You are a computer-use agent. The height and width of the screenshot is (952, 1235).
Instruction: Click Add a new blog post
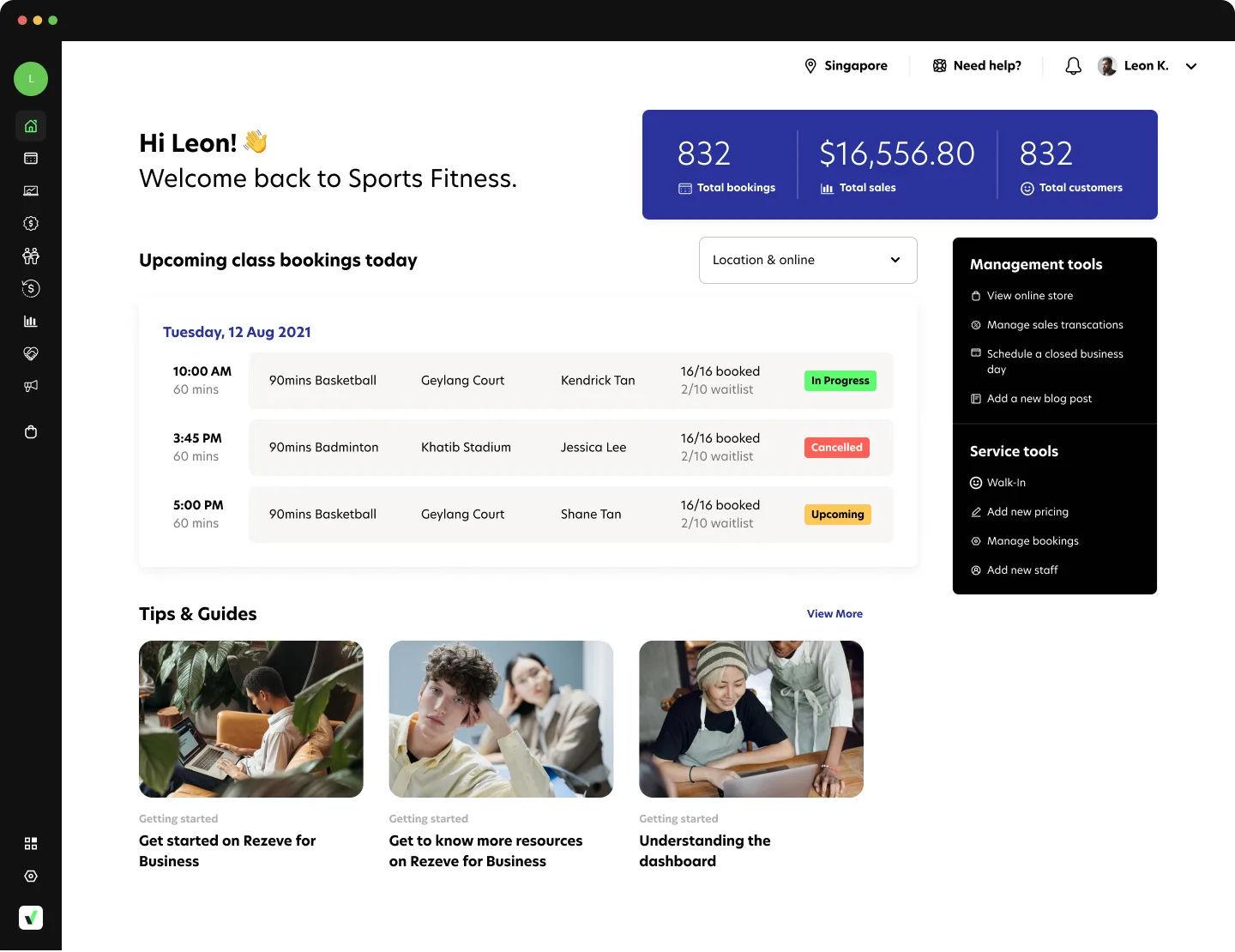(1039, 398)
